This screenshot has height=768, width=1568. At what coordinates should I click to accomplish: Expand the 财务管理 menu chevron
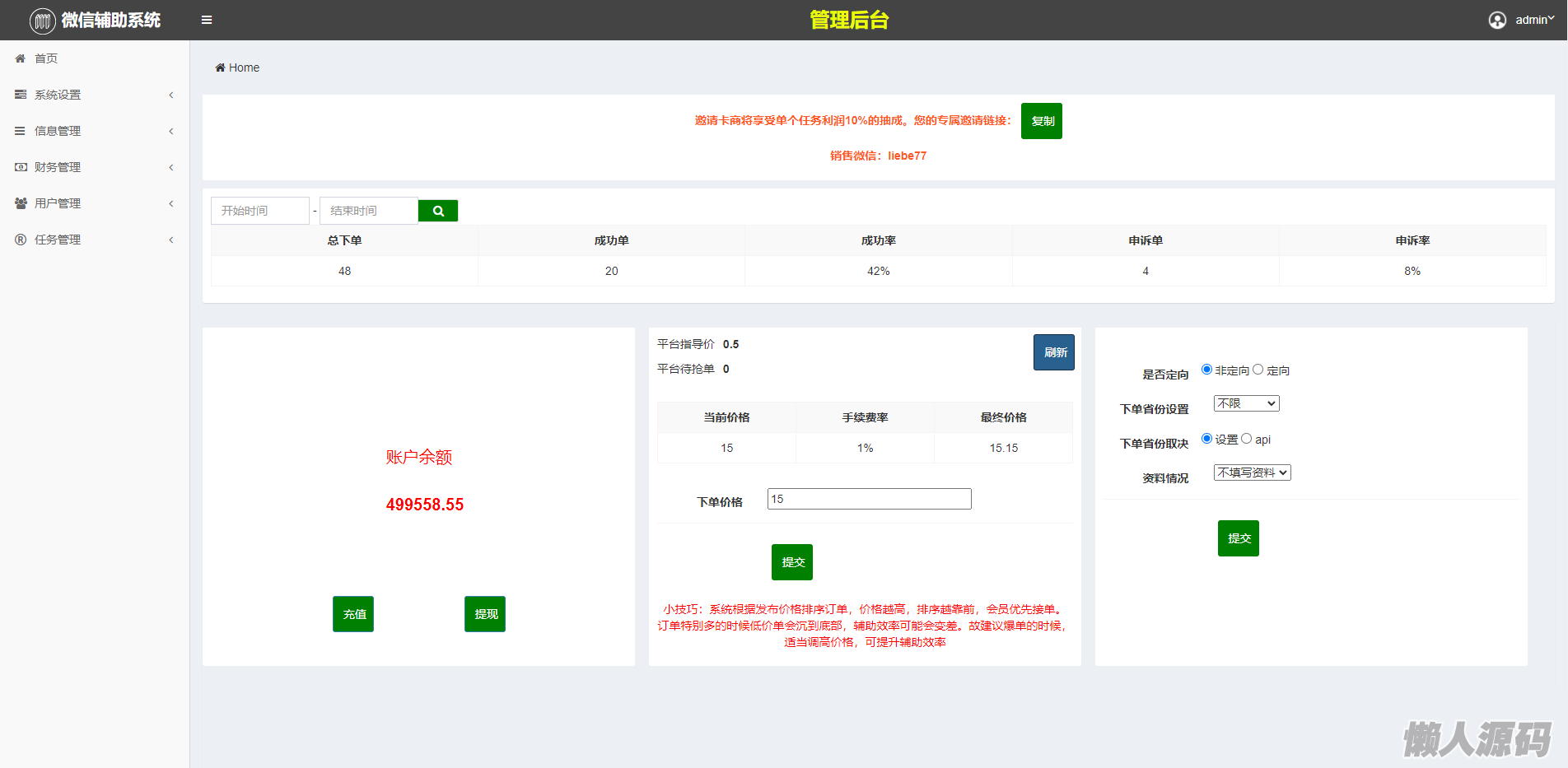171,167
